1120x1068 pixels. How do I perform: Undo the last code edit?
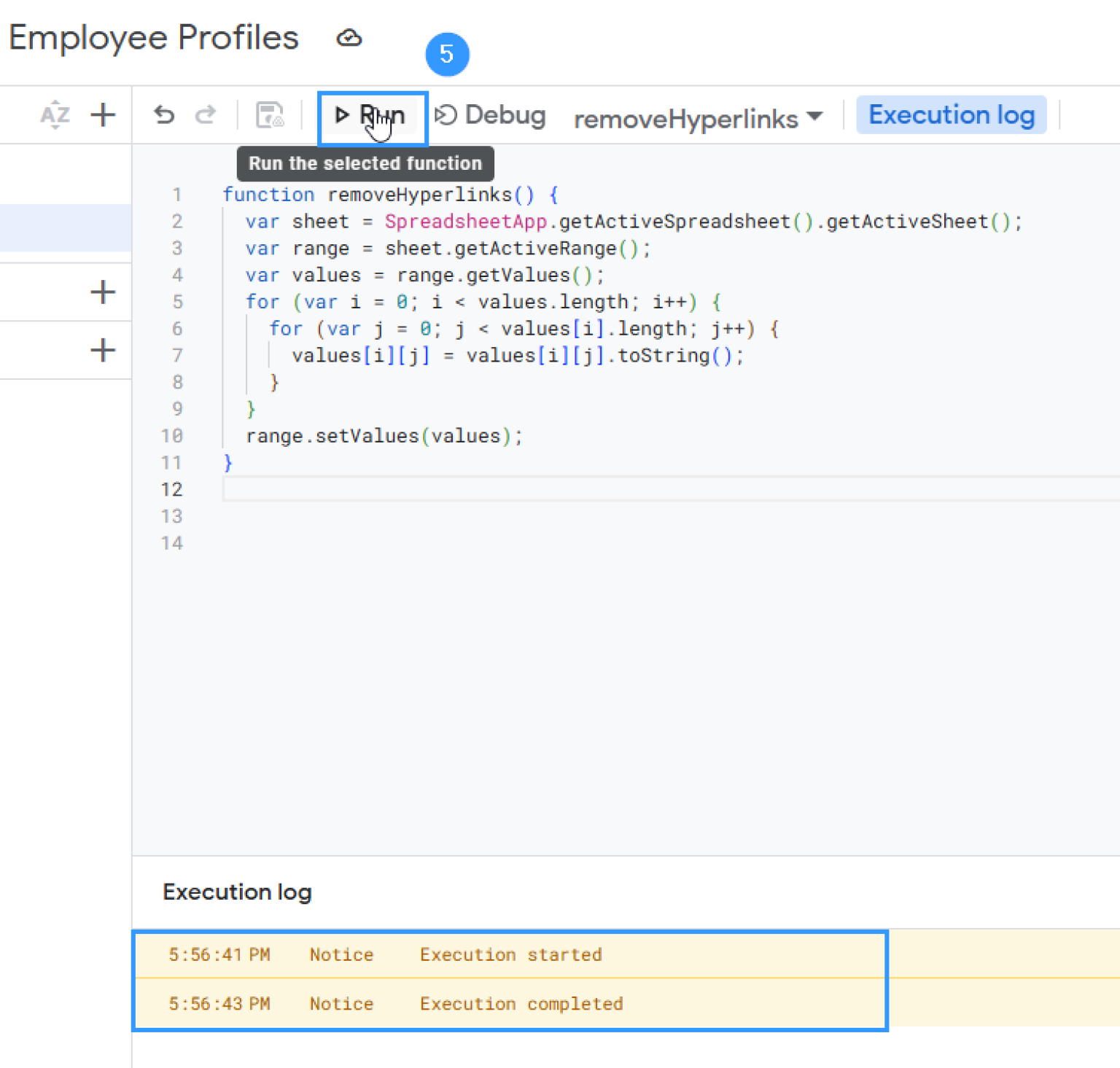(x=165, y=114)
